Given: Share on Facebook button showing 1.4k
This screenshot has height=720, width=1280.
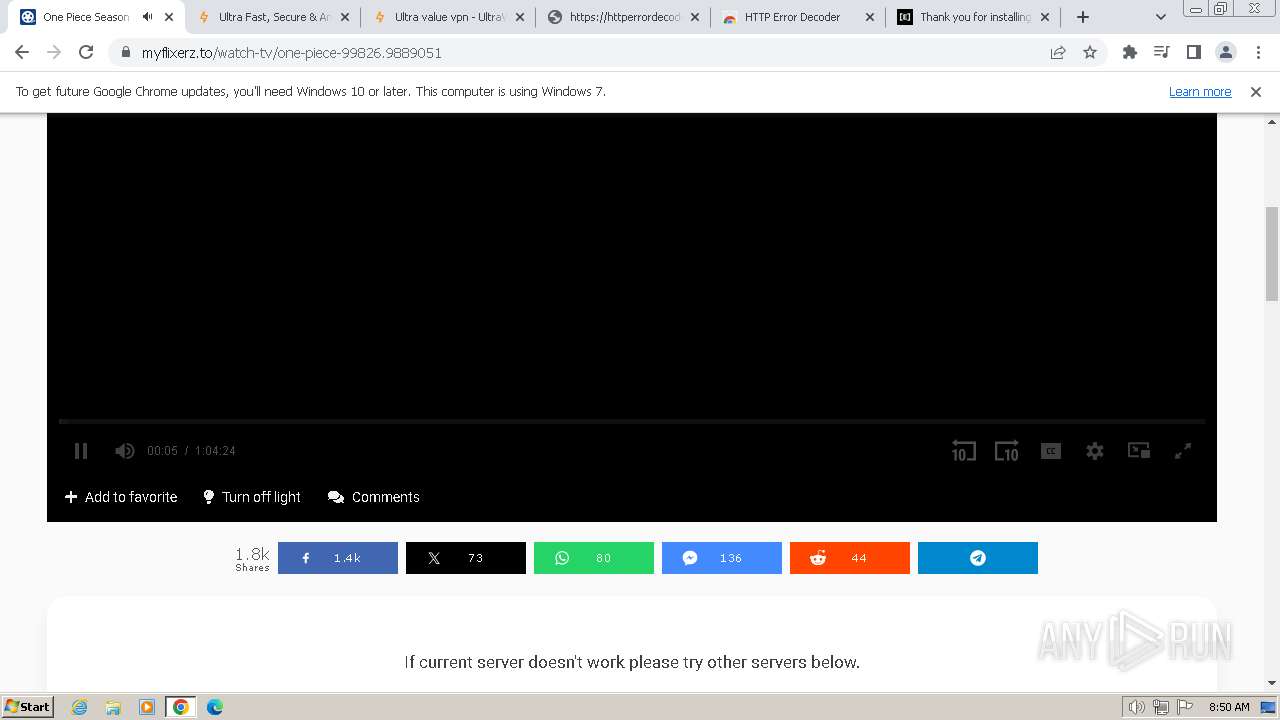Looking at the screenshot, I should point(338,558).
